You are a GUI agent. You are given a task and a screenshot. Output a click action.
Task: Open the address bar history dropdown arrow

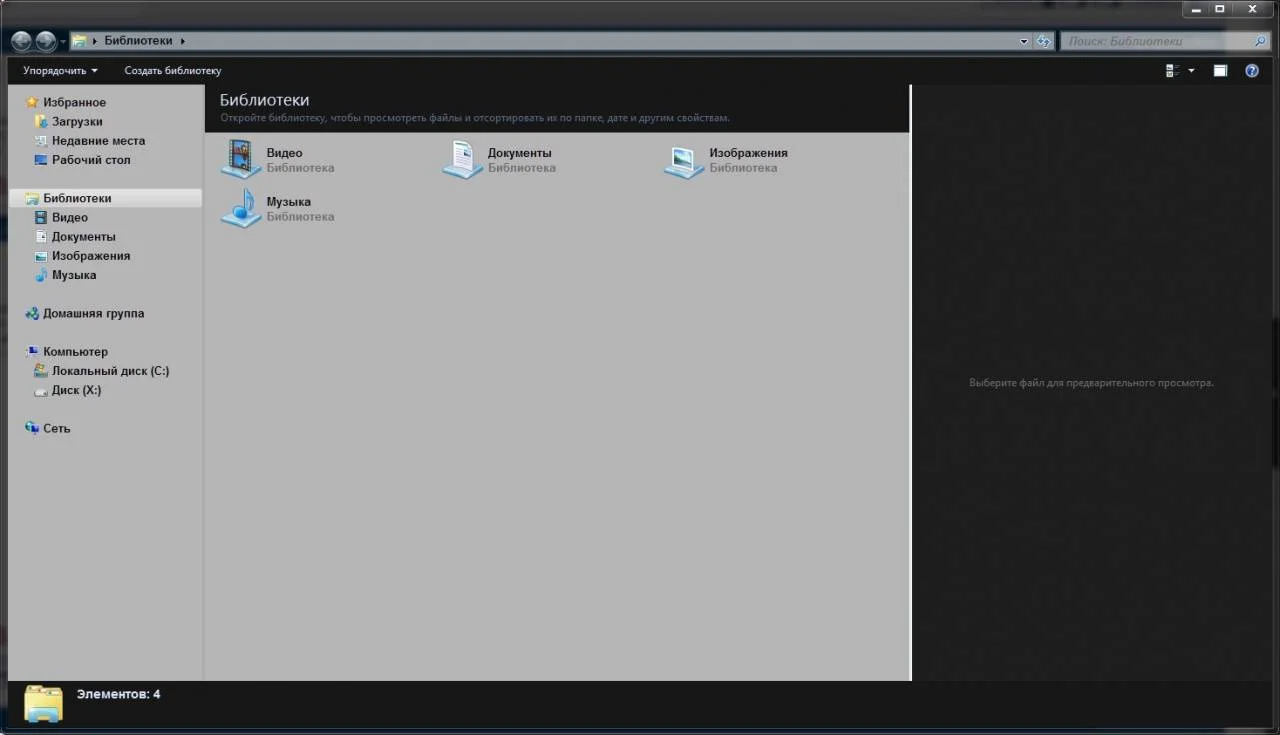1024,42
